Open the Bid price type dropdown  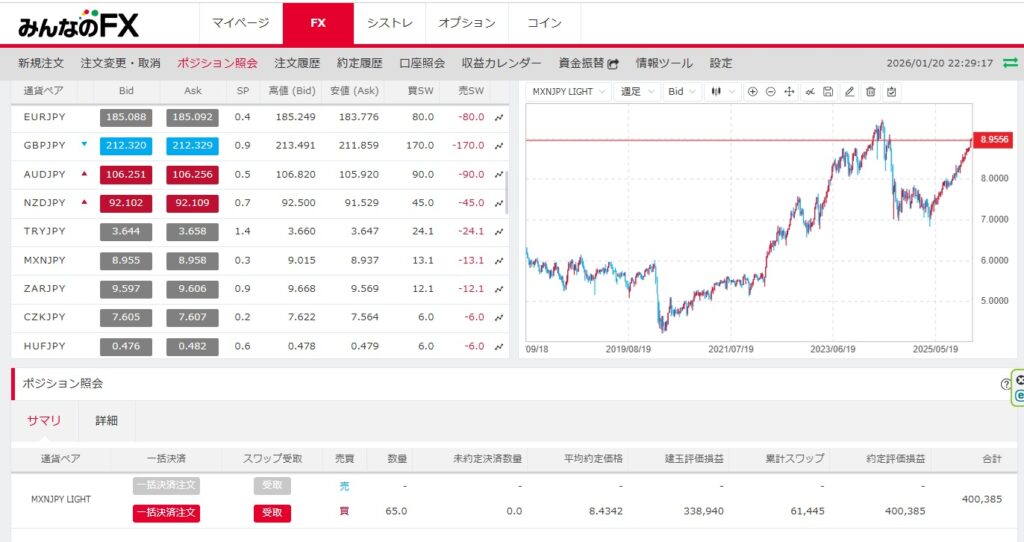[x=682, y=91]
